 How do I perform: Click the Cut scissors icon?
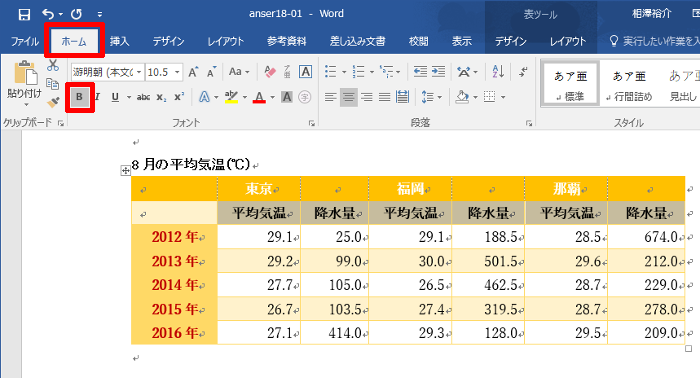[x=53, y=66]
